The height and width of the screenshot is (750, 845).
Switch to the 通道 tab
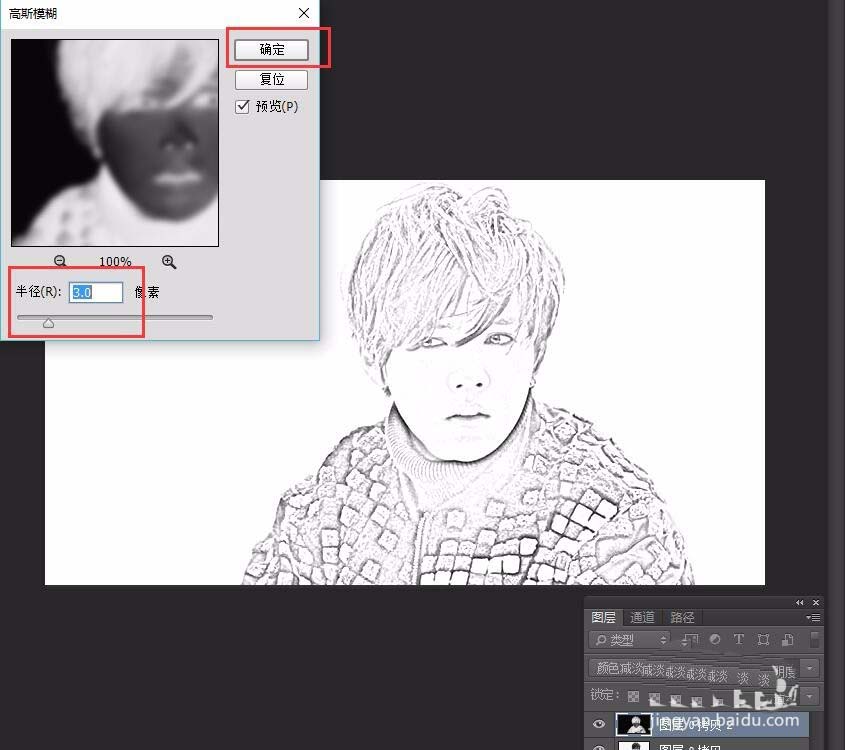(x=643, y=617)
